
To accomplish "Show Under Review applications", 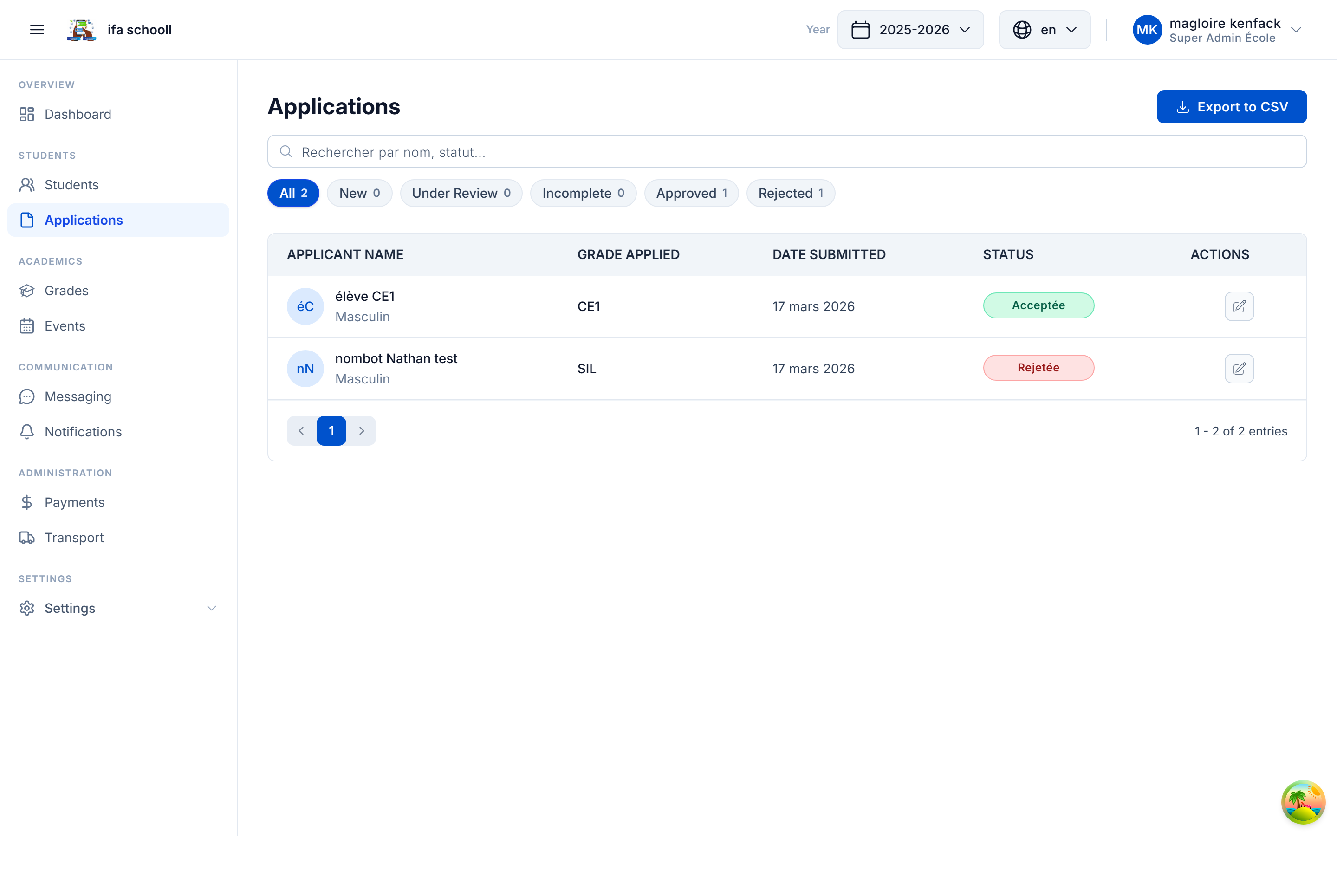I will click(461, 193).
